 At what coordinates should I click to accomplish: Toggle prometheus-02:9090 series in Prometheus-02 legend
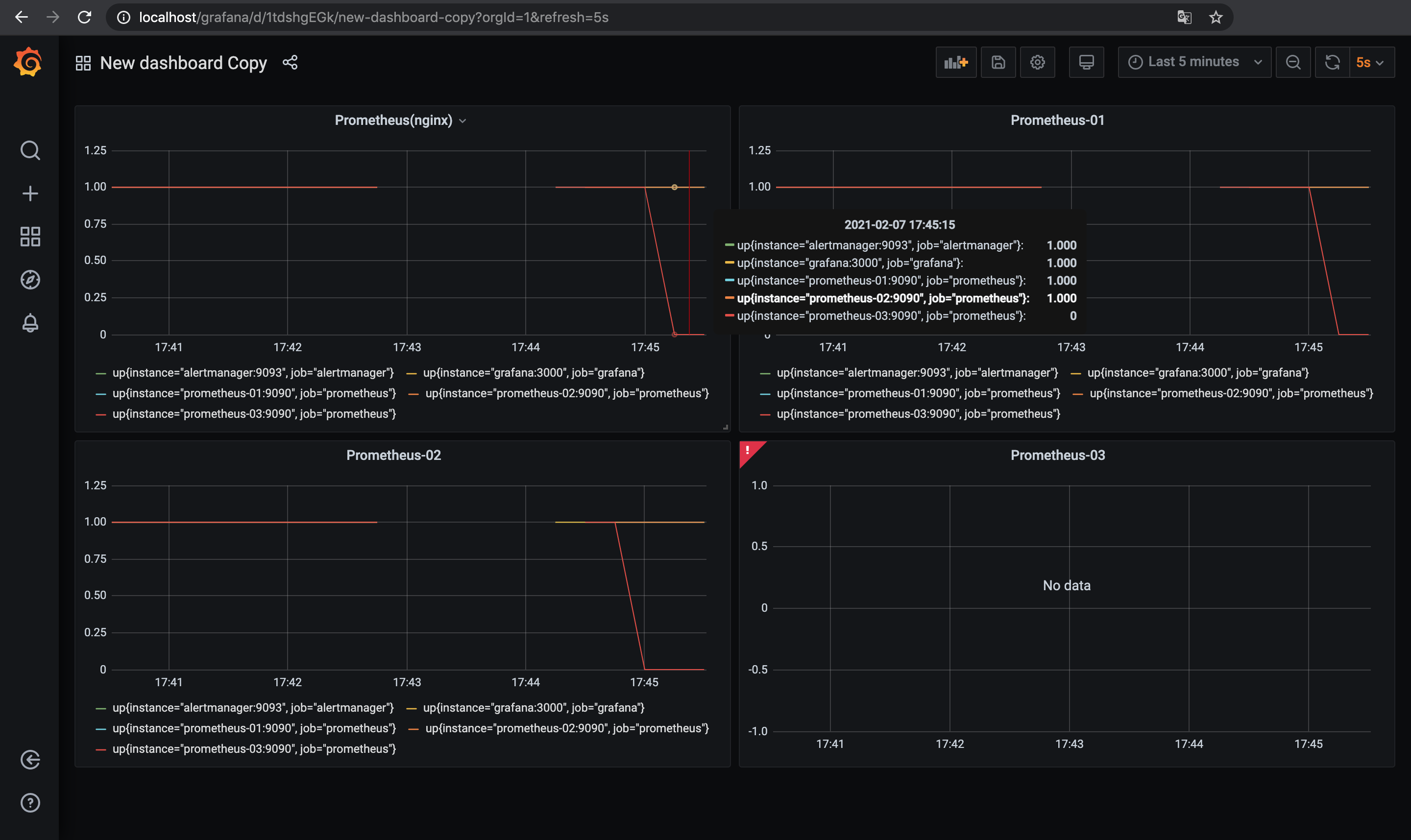pos(567,728)
